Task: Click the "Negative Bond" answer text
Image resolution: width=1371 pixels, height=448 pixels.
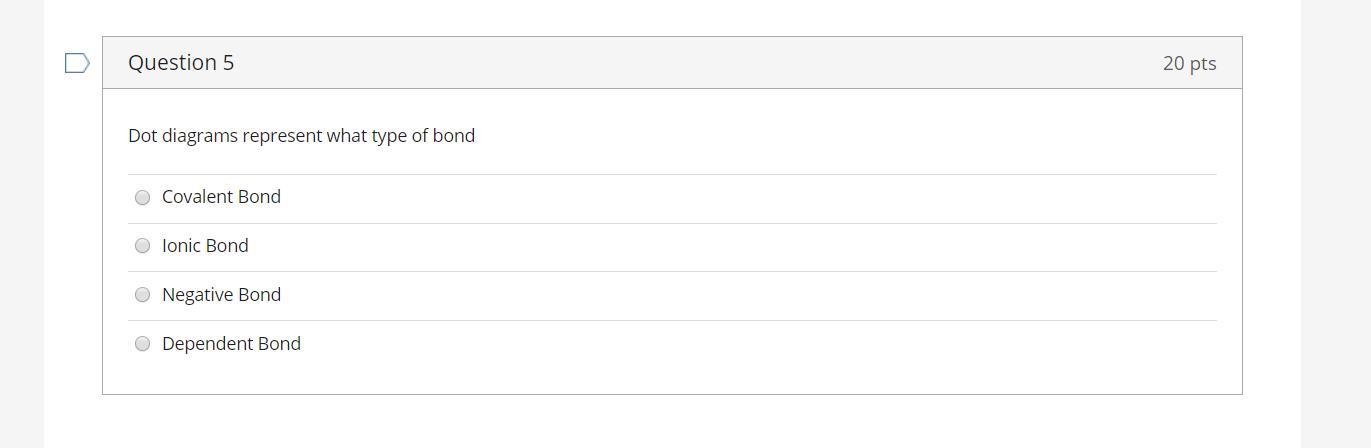Action: (221, 295)
